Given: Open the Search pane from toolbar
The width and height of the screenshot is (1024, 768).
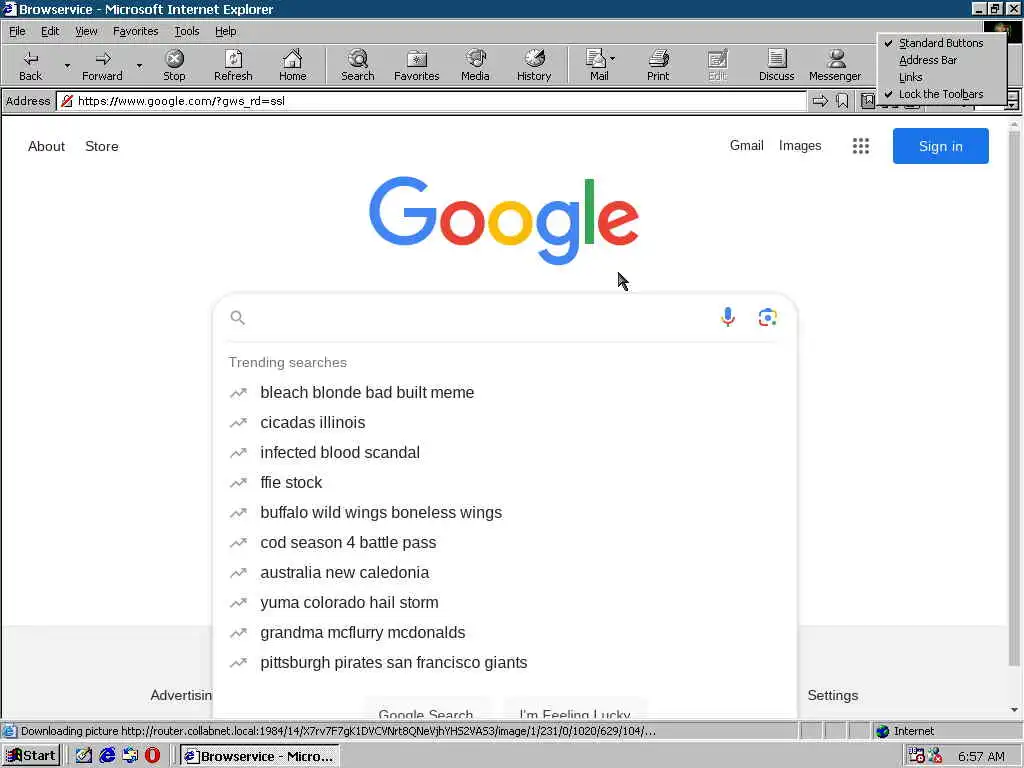Looking at the screenshot, I should point(358,65).
